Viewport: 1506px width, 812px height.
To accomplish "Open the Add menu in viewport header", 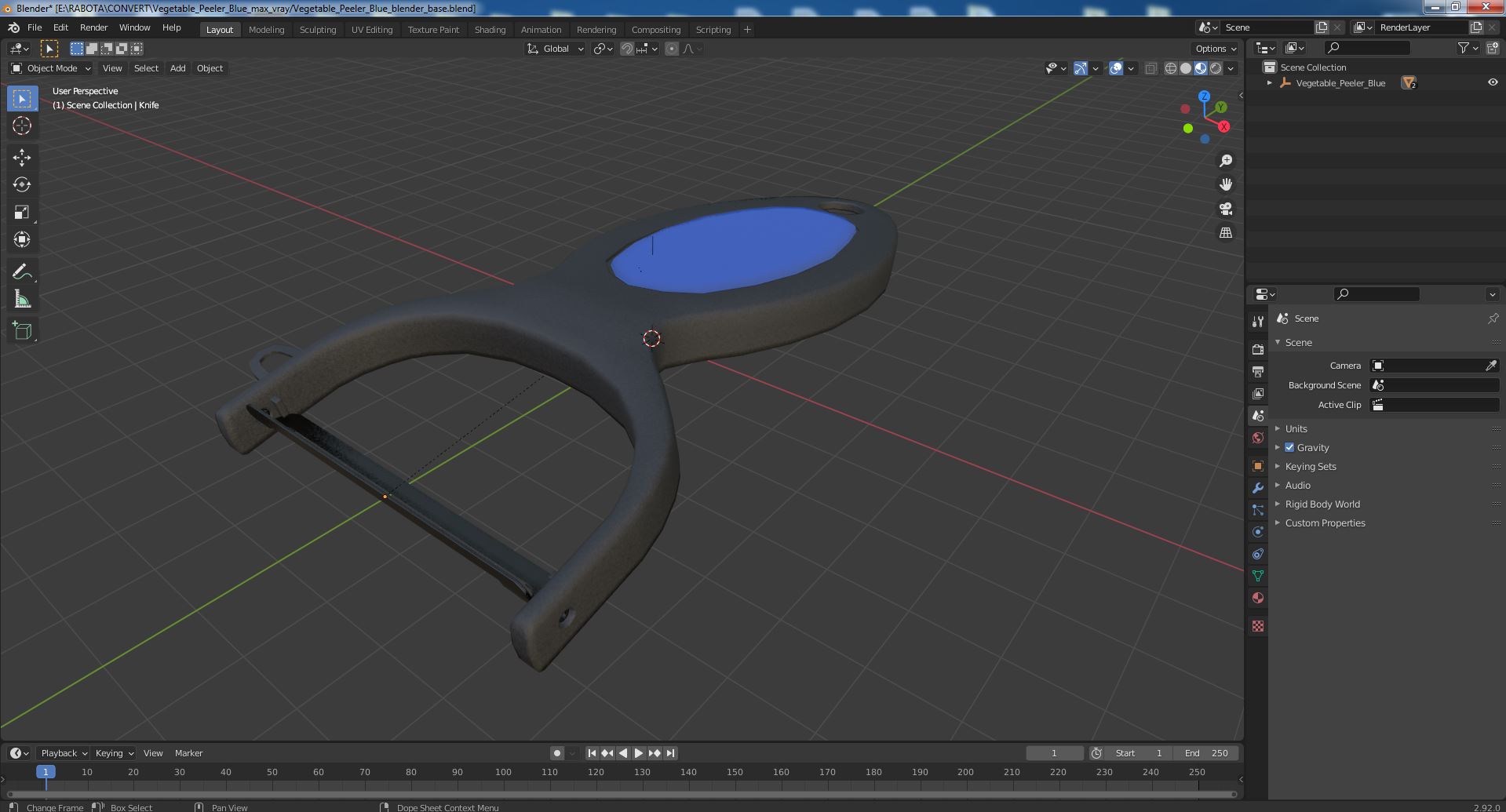I will pyautogui.click(x=178, y=68).
